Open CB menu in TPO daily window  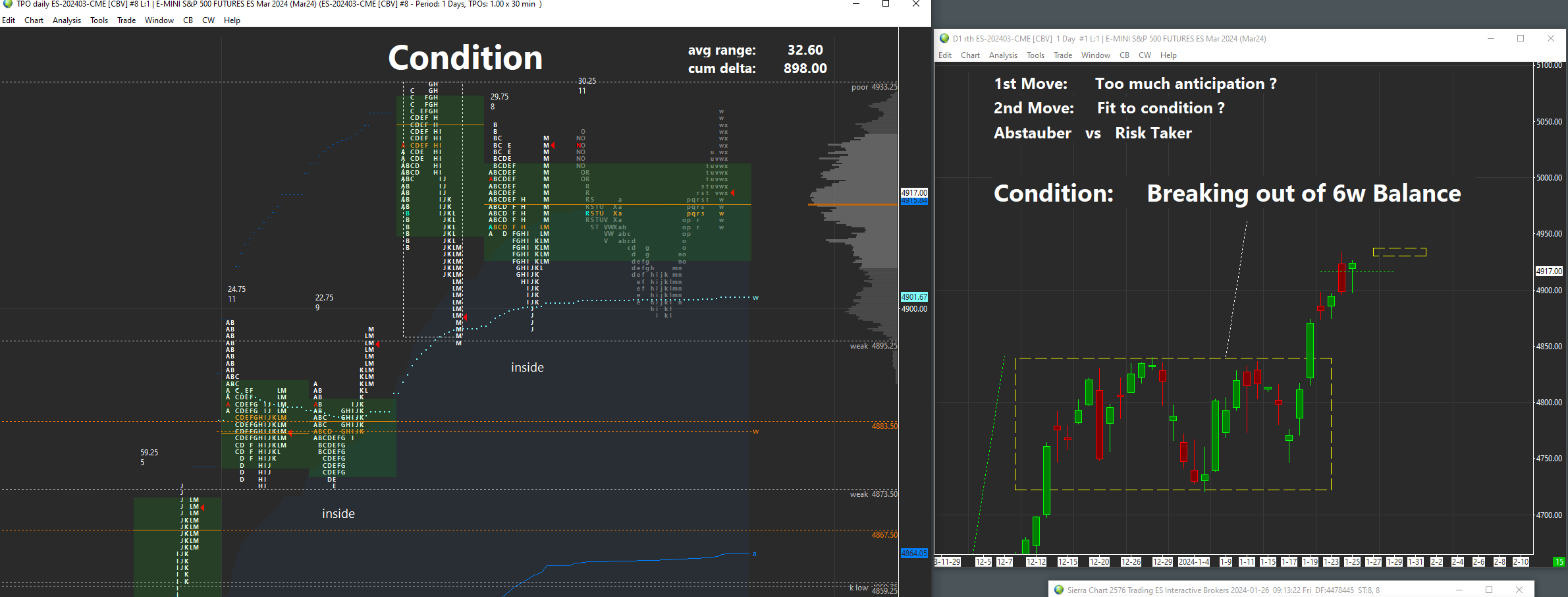pyautogui.click(x=188, y=20)
